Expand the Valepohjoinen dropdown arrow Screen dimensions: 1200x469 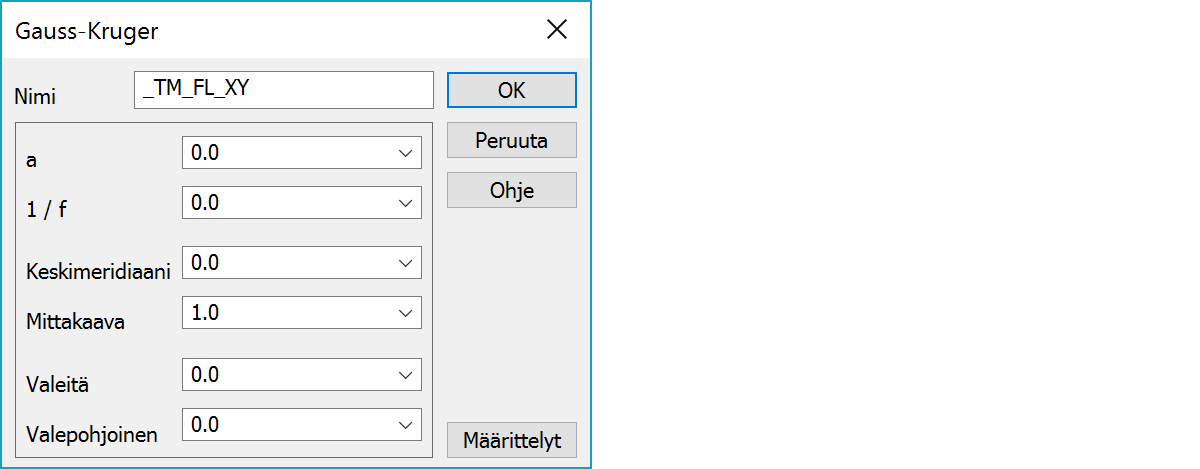click(406, 425)
